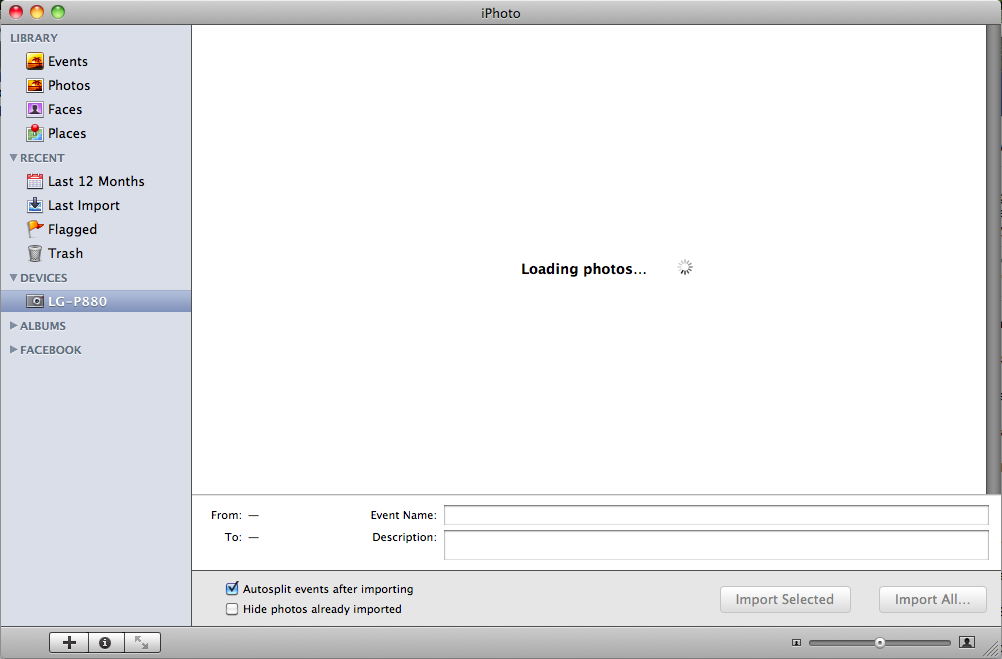1002x659 pixels.
Task: Click the plus add button
Action: click(69, 643)
